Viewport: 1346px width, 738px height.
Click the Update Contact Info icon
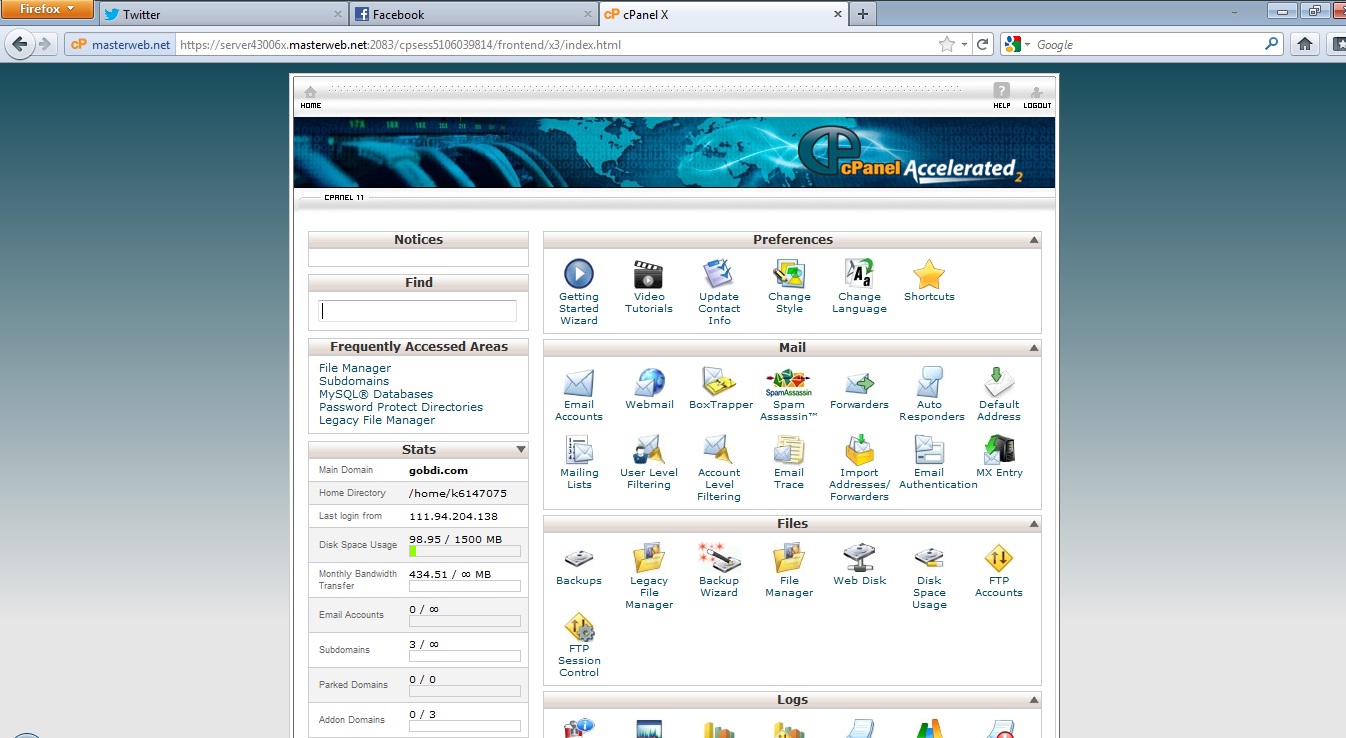tap(718, 274)
